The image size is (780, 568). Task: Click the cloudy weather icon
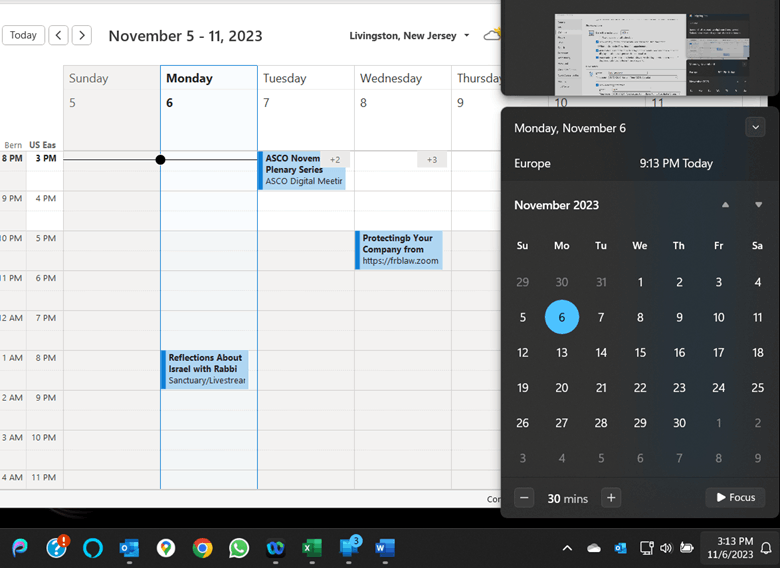point(492,35)
